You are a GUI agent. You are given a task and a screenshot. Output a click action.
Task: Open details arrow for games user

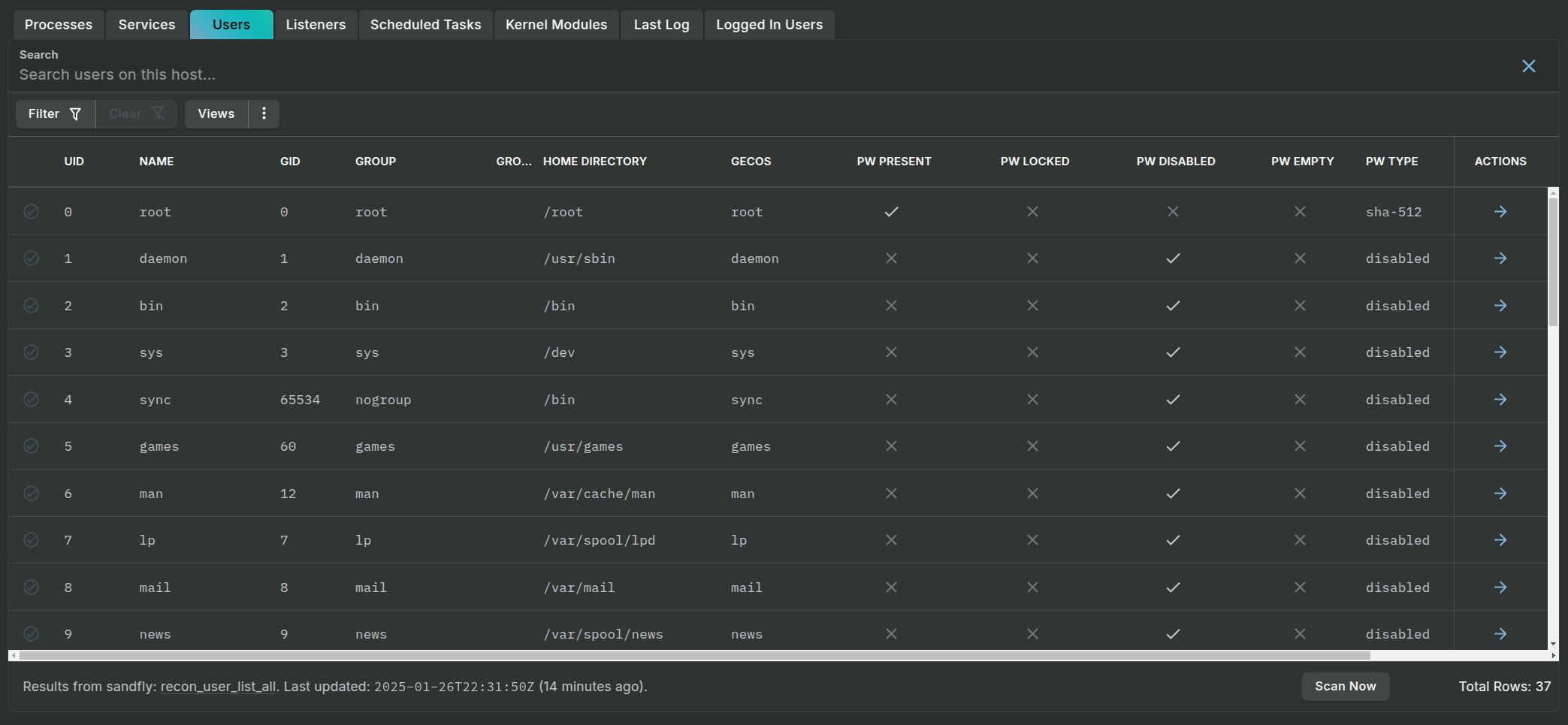click(1500, 446)
